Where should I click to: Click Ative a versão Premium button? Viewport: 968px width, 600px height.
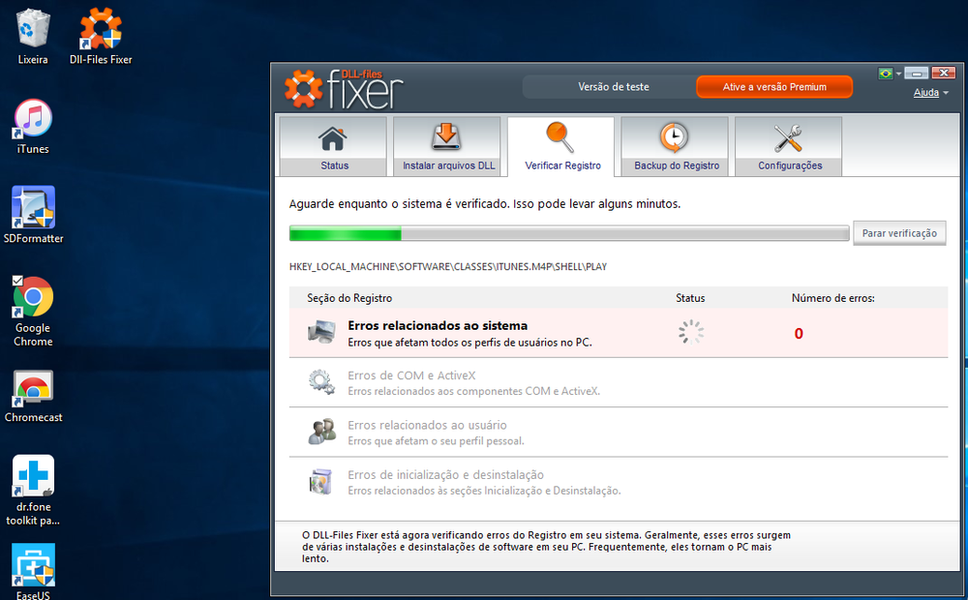coord(774,87)
